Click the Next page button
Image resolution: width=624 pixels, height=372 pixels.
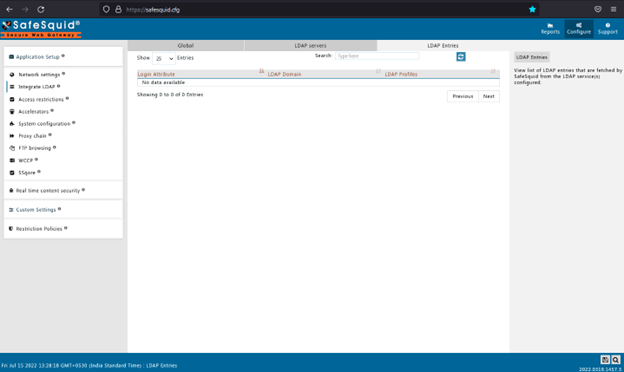click(488, 96)
